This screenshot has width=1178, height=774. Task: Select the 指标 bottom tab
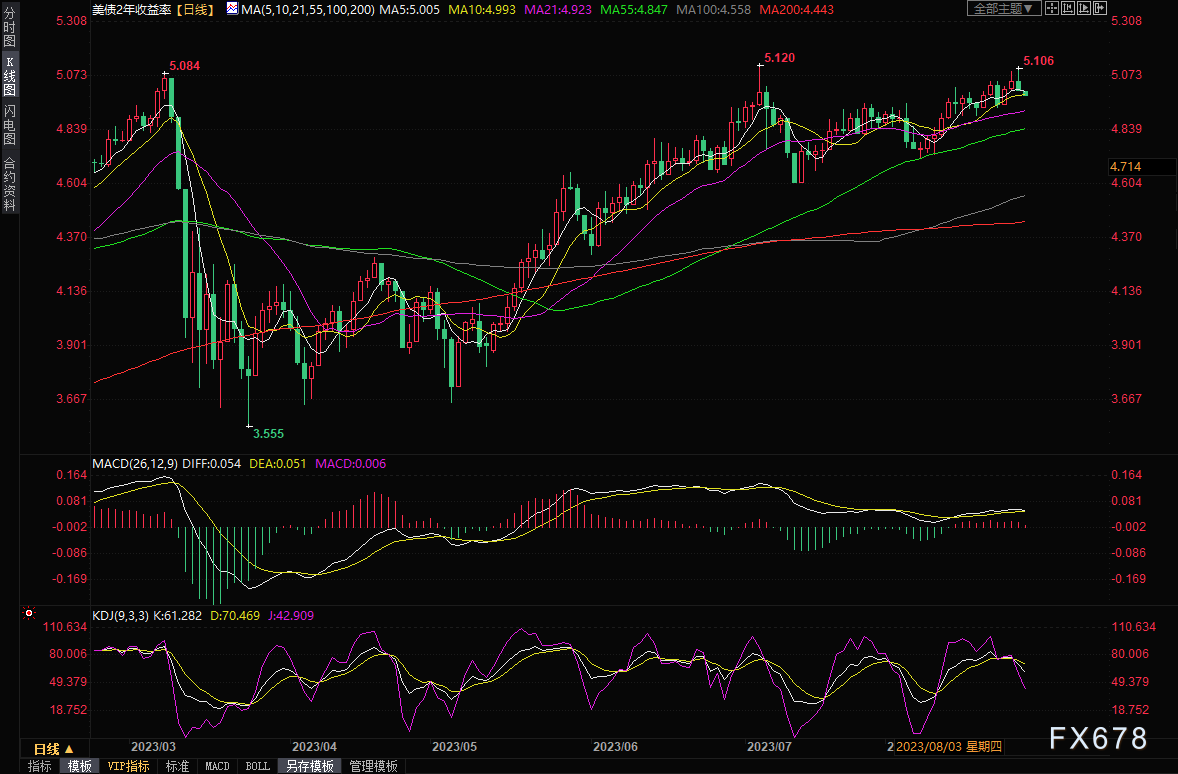tap(40, 766)
